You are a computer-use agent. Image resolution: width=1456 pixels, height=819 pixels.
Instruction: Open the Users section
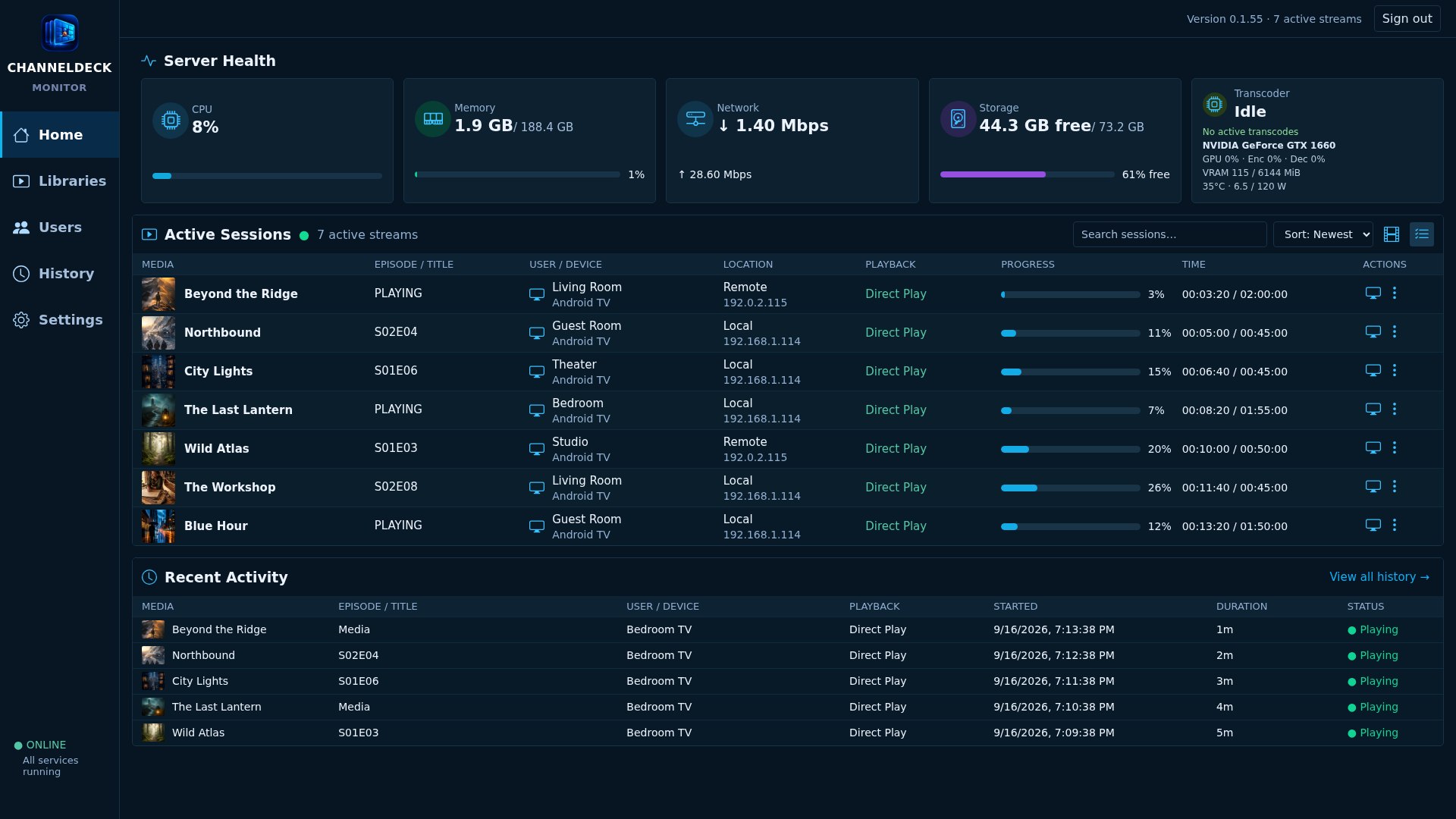click(60, 227)
